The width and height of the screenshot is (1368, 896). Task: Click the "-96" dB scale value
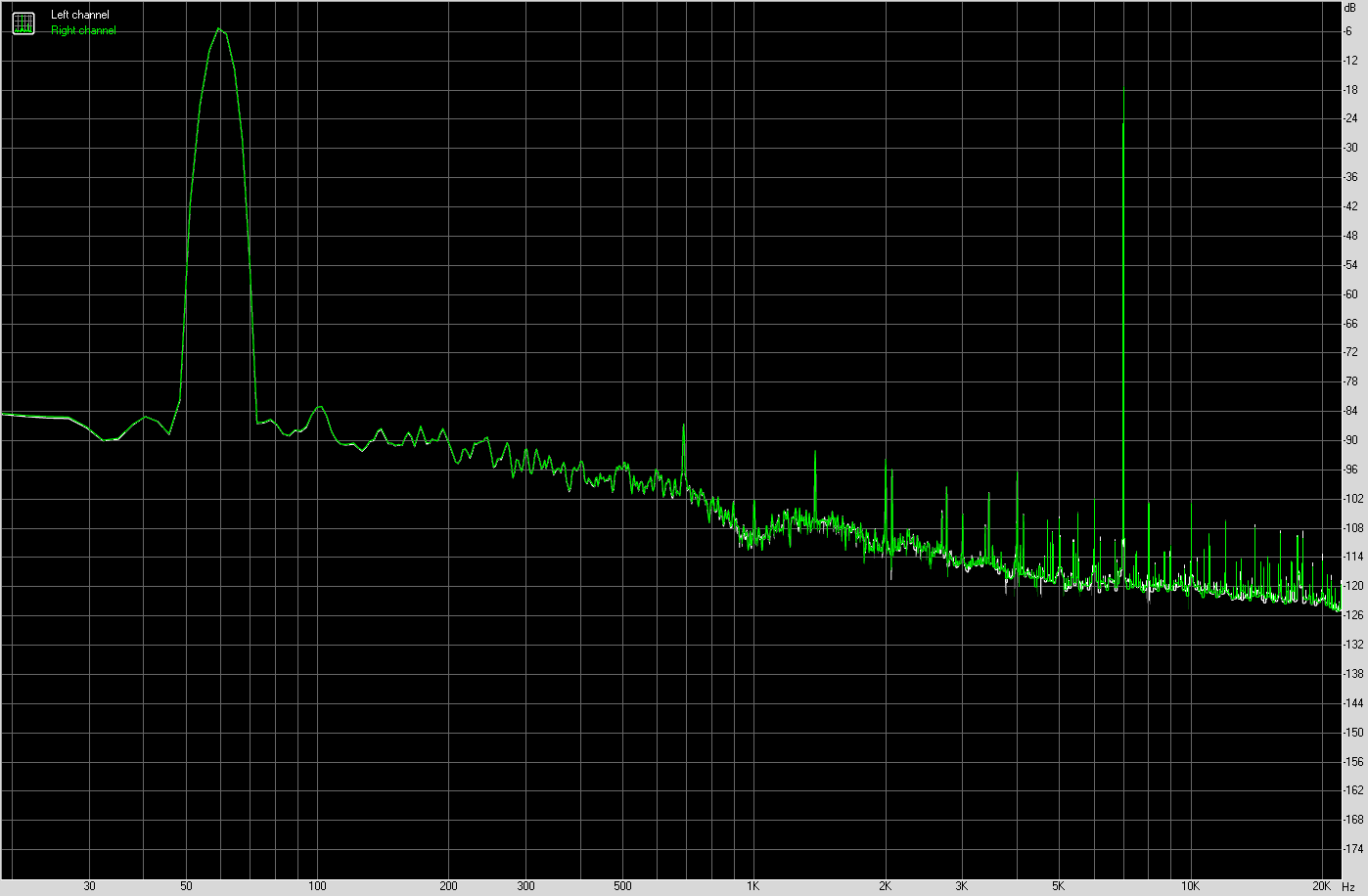(1351, 470)
